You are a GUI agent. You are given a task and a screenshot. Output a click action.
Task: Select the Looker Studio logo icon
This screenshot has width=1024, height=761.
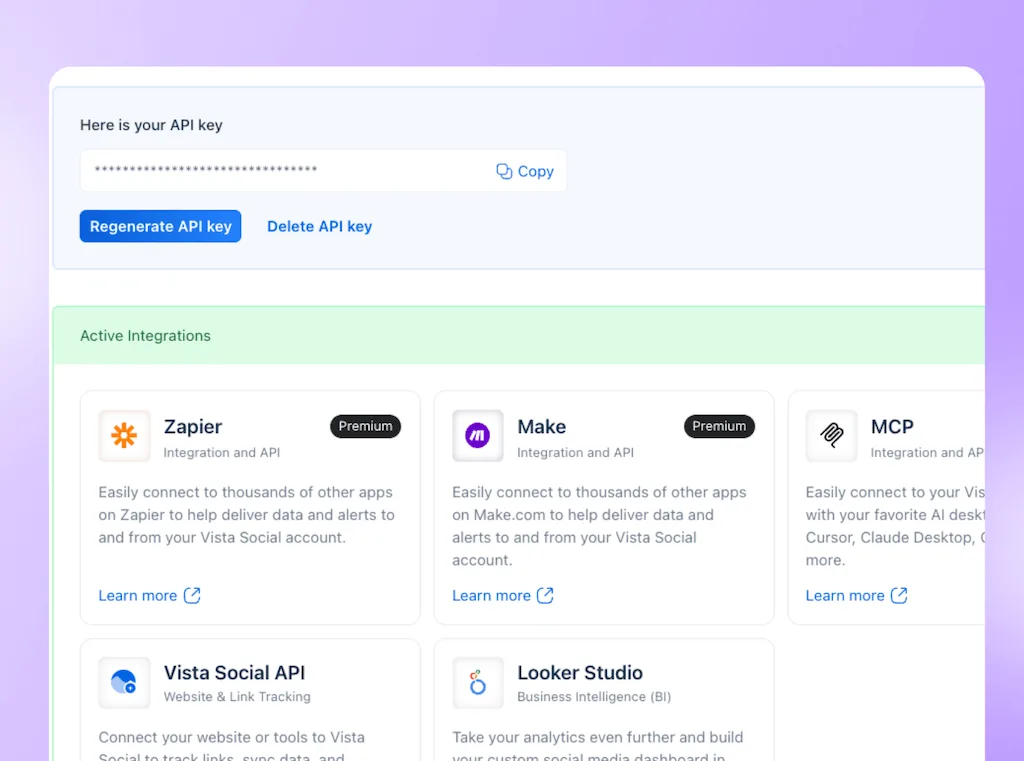477,683
